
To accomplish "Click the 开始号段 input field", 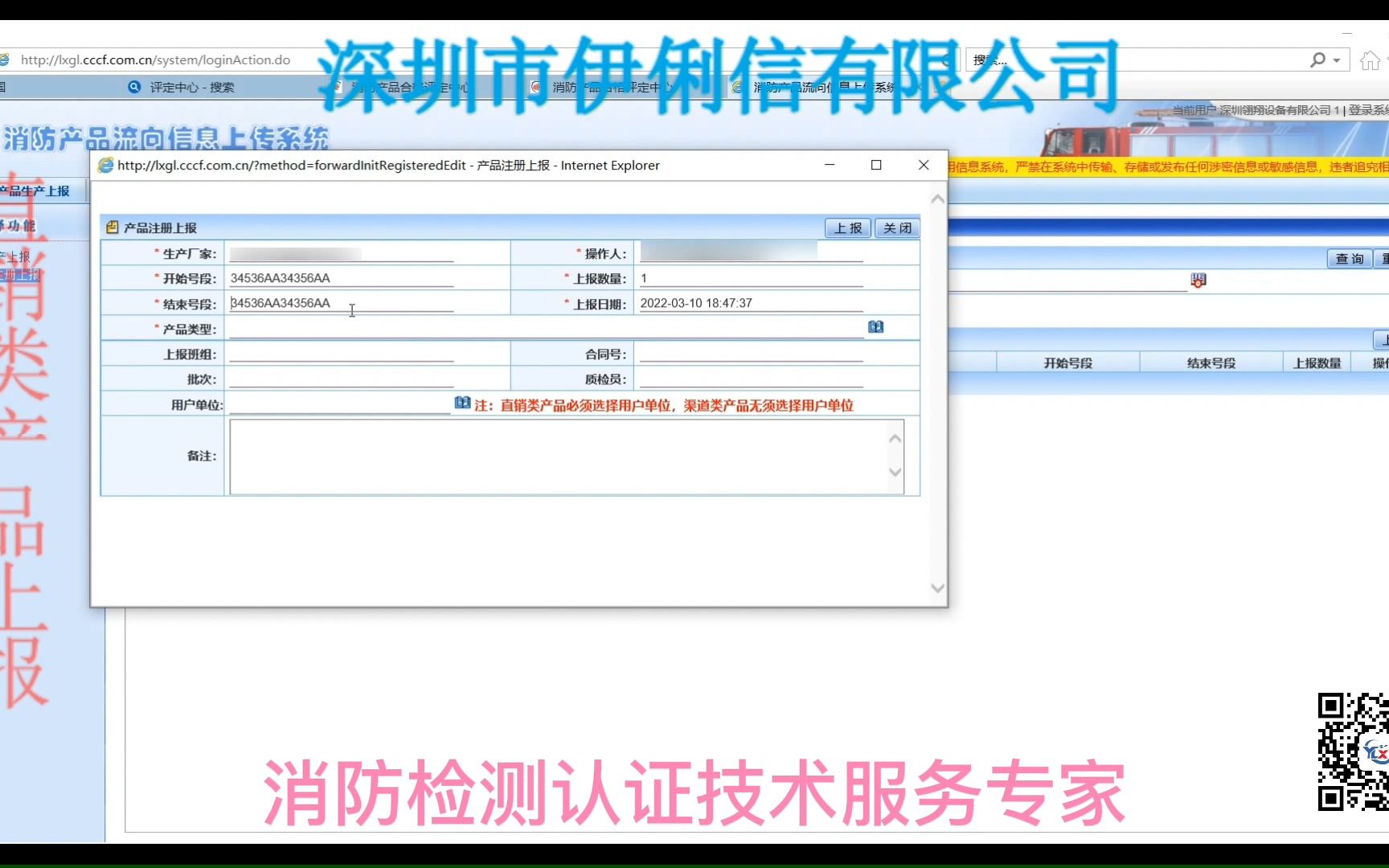I will [342, 278].
